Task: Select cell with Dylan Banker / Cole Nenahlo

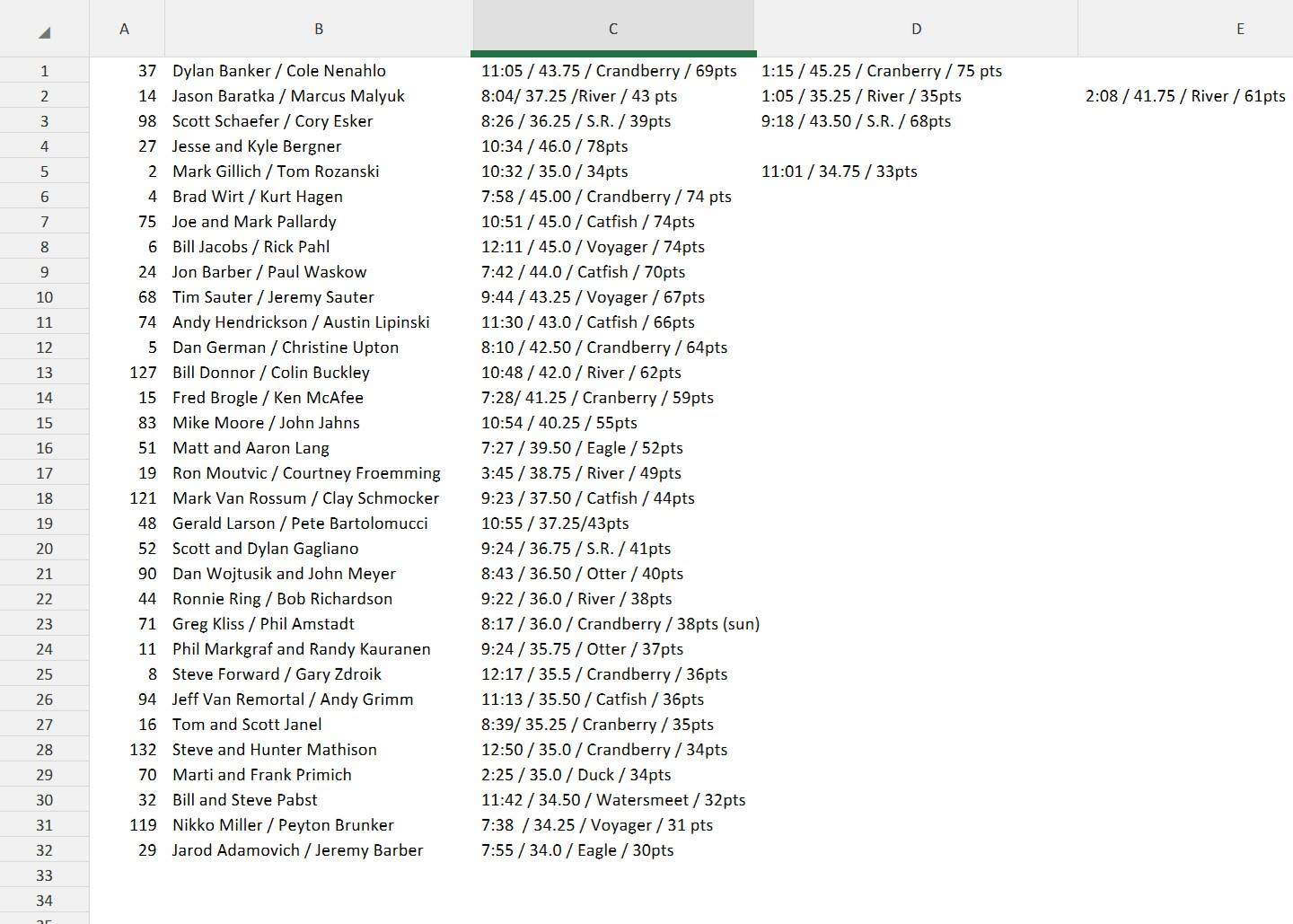Action: click(x=279, y=71)
